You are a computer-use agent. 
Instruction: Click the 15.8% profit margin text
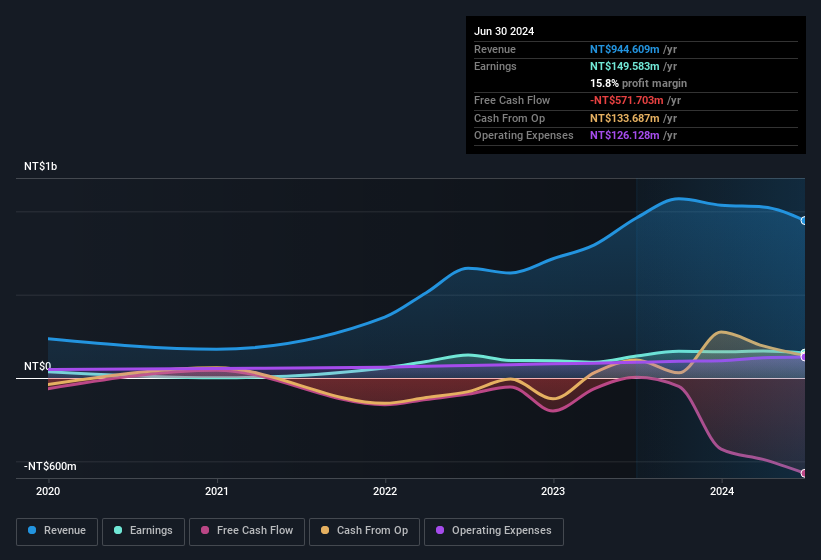point(638,83)
